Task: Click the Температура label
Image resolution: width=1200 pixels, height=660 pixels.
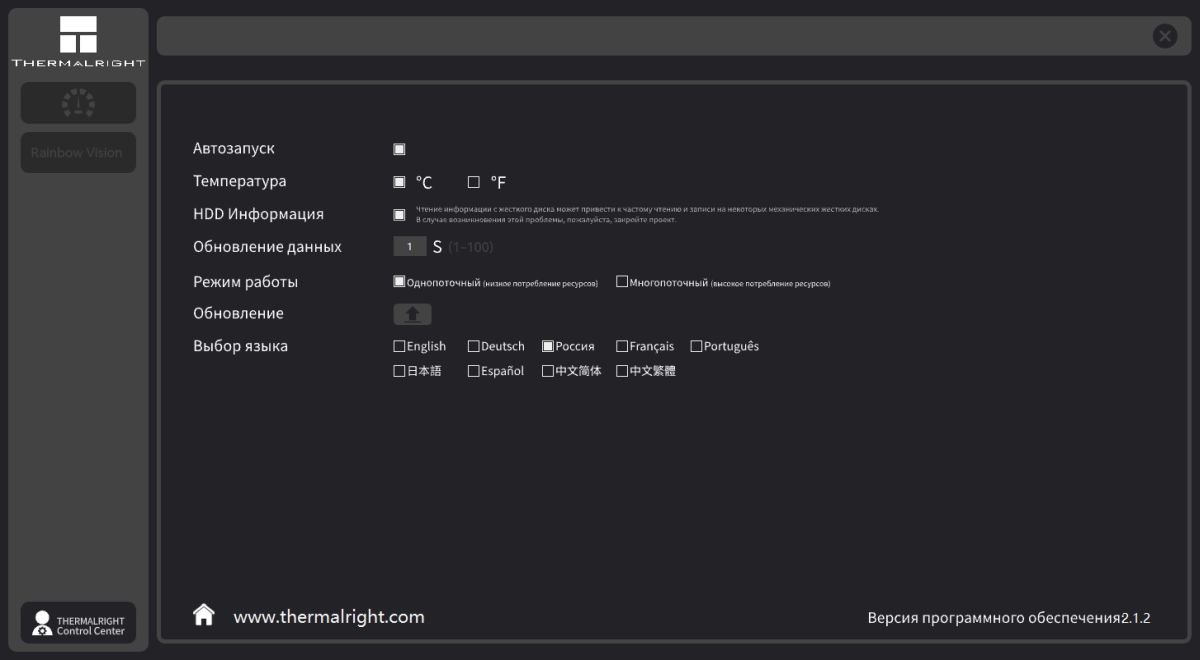Action: pyautogui.click(x=240, y=182)
